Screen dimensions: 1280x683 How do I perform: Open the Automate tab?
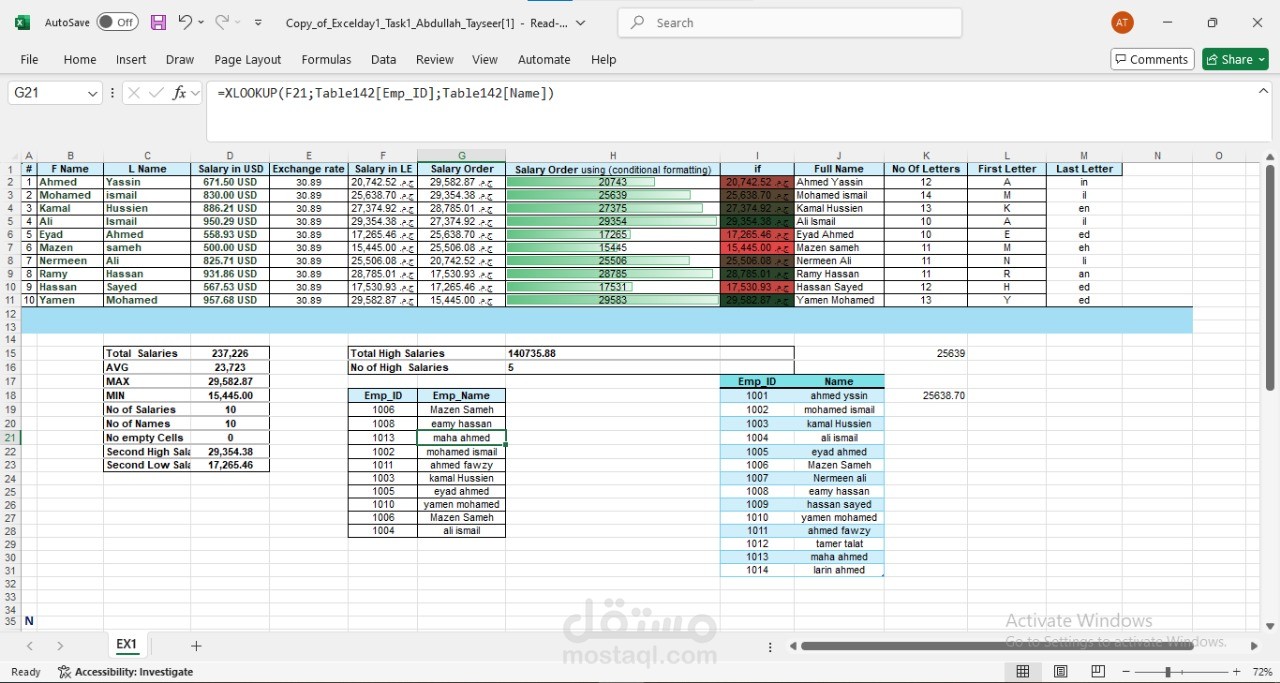544,60
